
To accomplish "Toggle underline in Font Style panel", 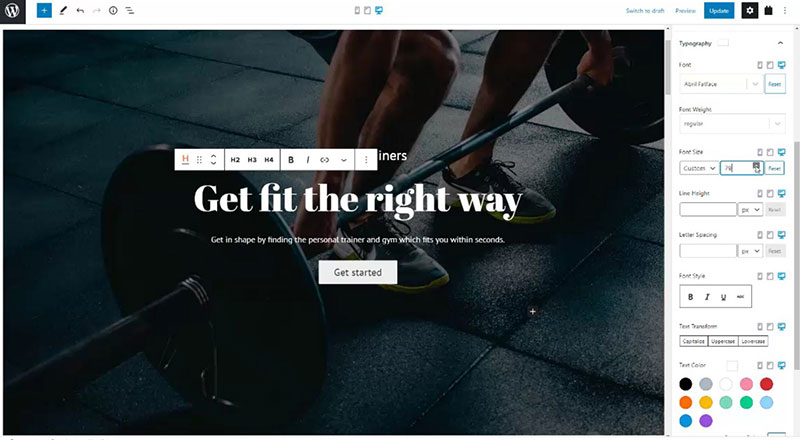I will pos(723,297).
